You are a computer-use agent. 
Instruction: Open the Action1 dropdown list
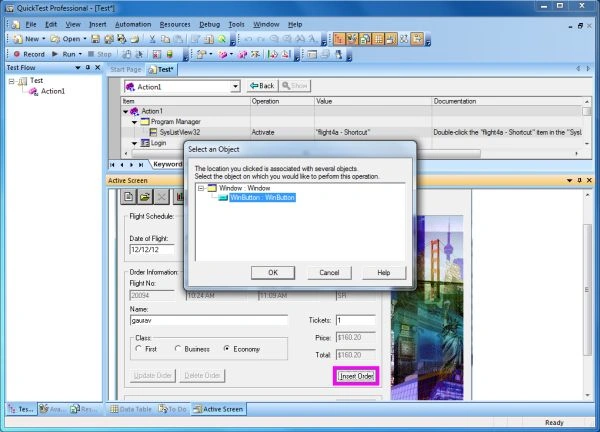tap(235, 87)
